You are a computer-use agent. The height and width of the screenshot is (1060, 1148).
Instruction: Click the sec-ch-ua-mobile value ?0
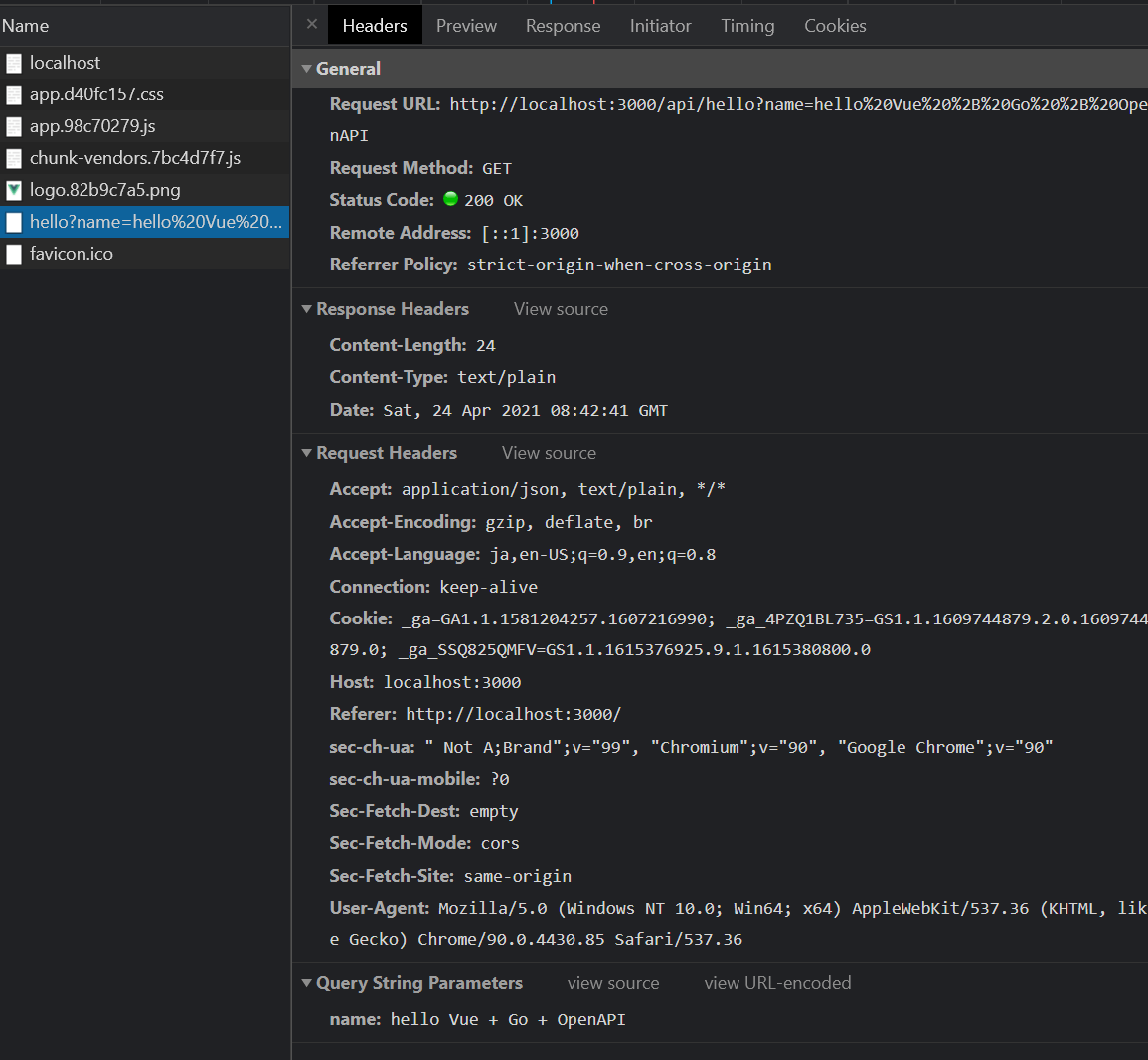(499, 779)
